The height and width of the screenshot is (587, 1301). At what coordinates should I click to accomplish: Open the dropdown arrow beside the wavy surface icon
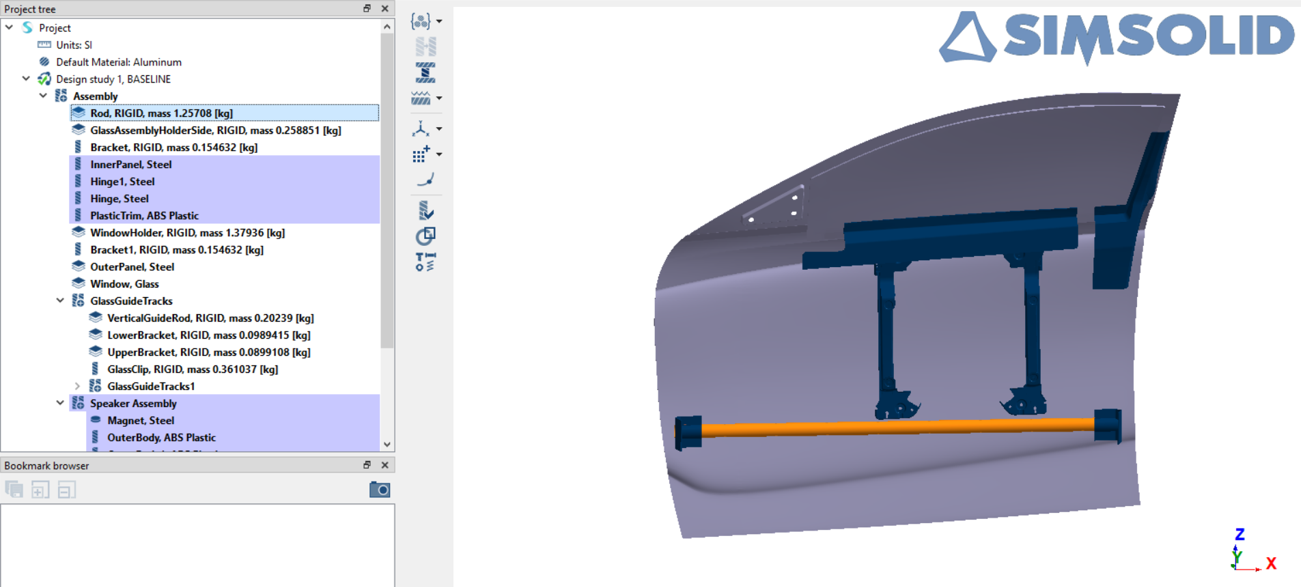coord(439,99)
